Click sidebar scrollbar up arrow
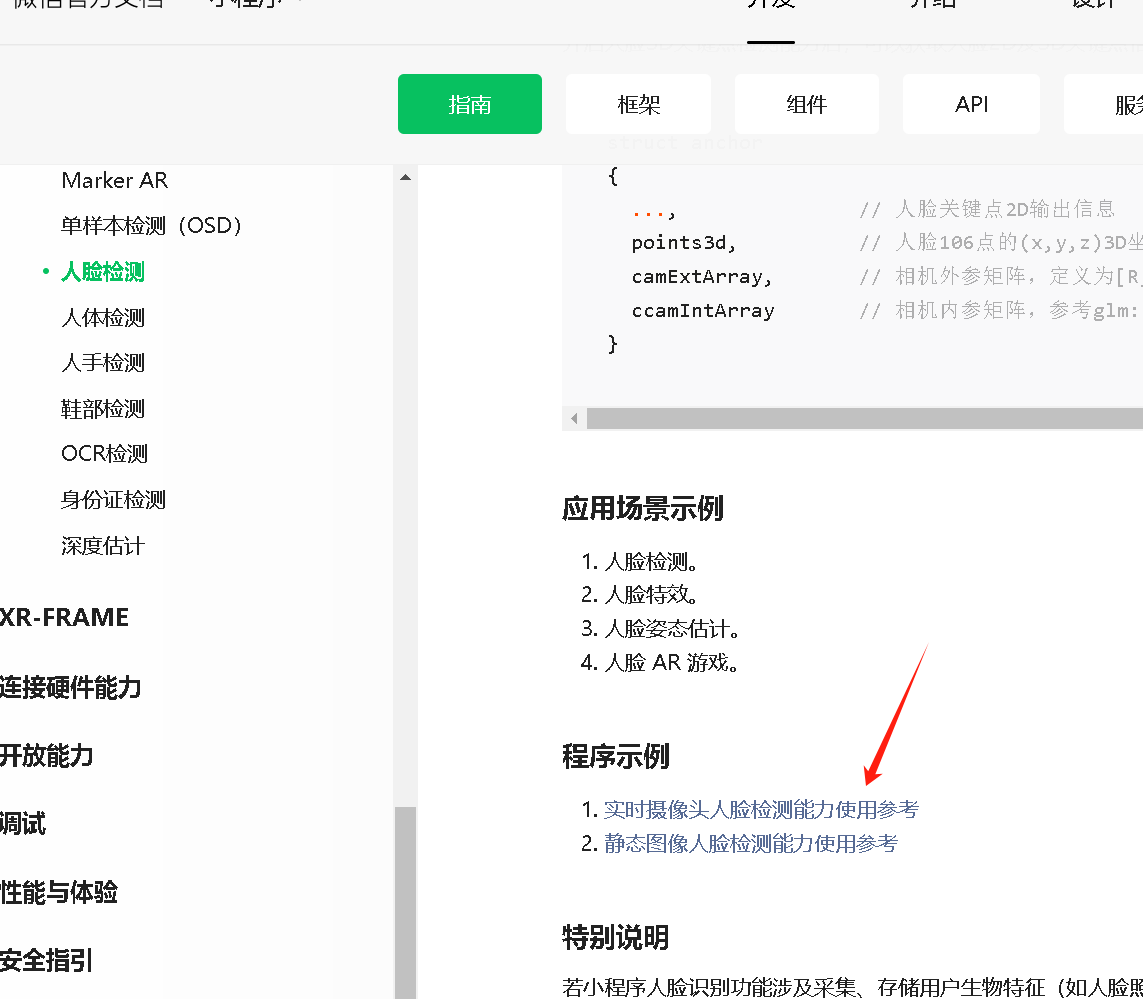The width and height of the screenshot is (1143, 999). tap(405, 177)
